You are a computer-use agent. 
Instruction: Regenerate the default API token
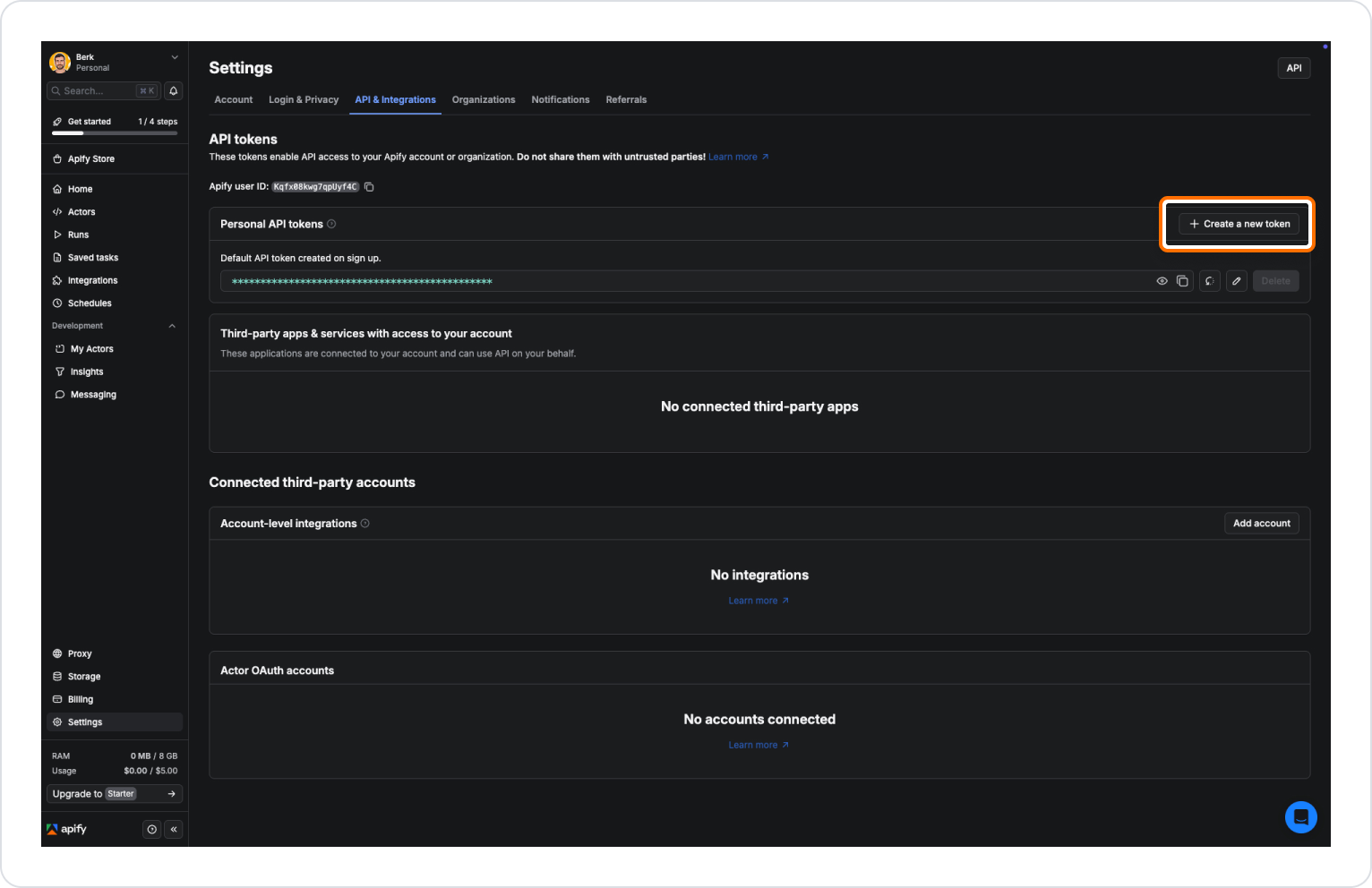[1210, 281]
